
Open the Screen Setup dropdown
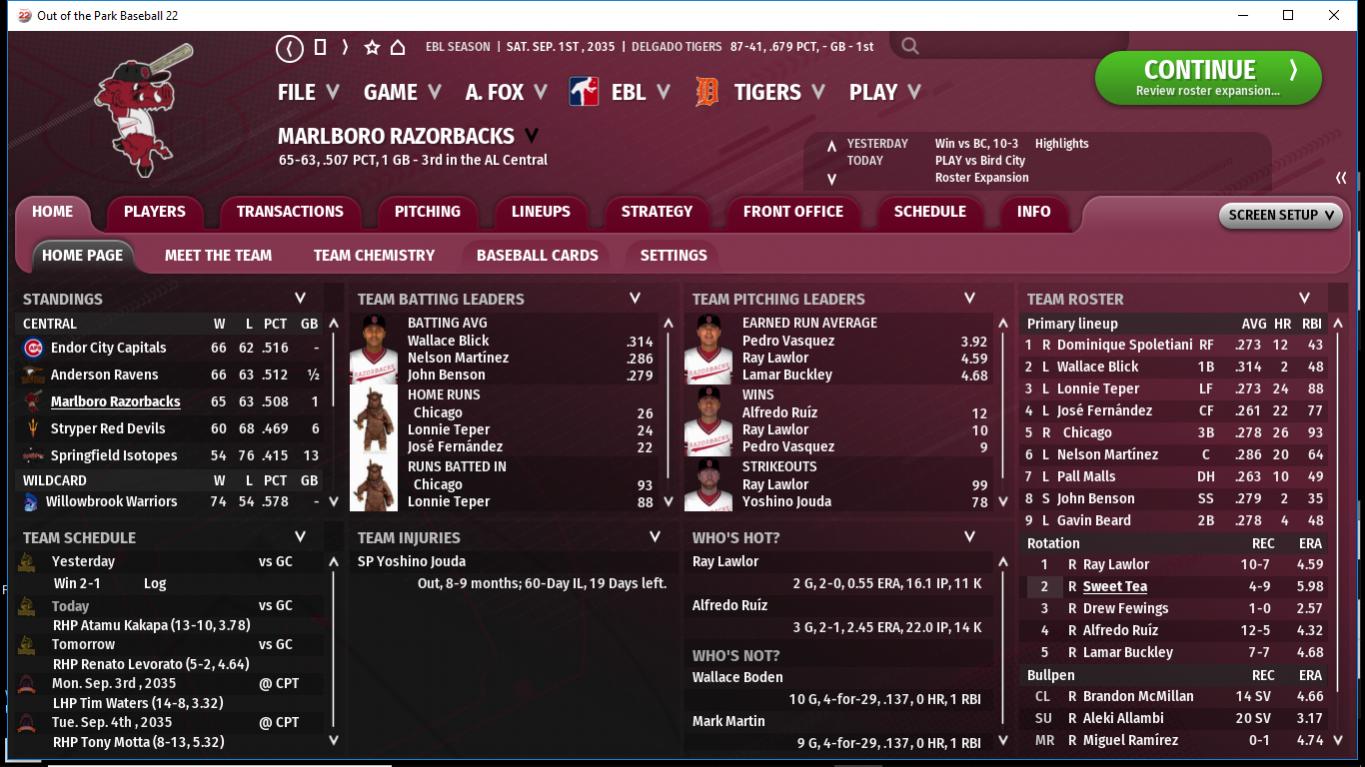pyautogui.click(x=1281, y=215)
